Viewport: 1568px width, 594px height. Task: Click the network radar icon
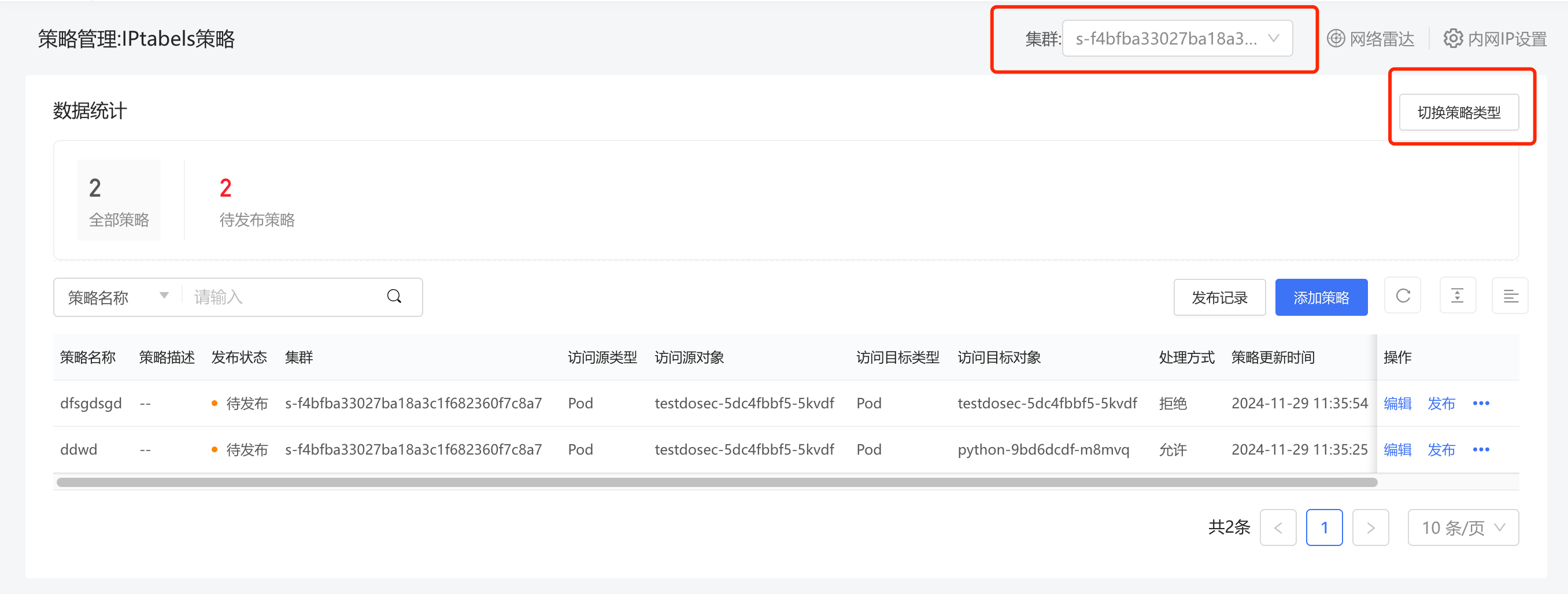(x=1336, y=38)
